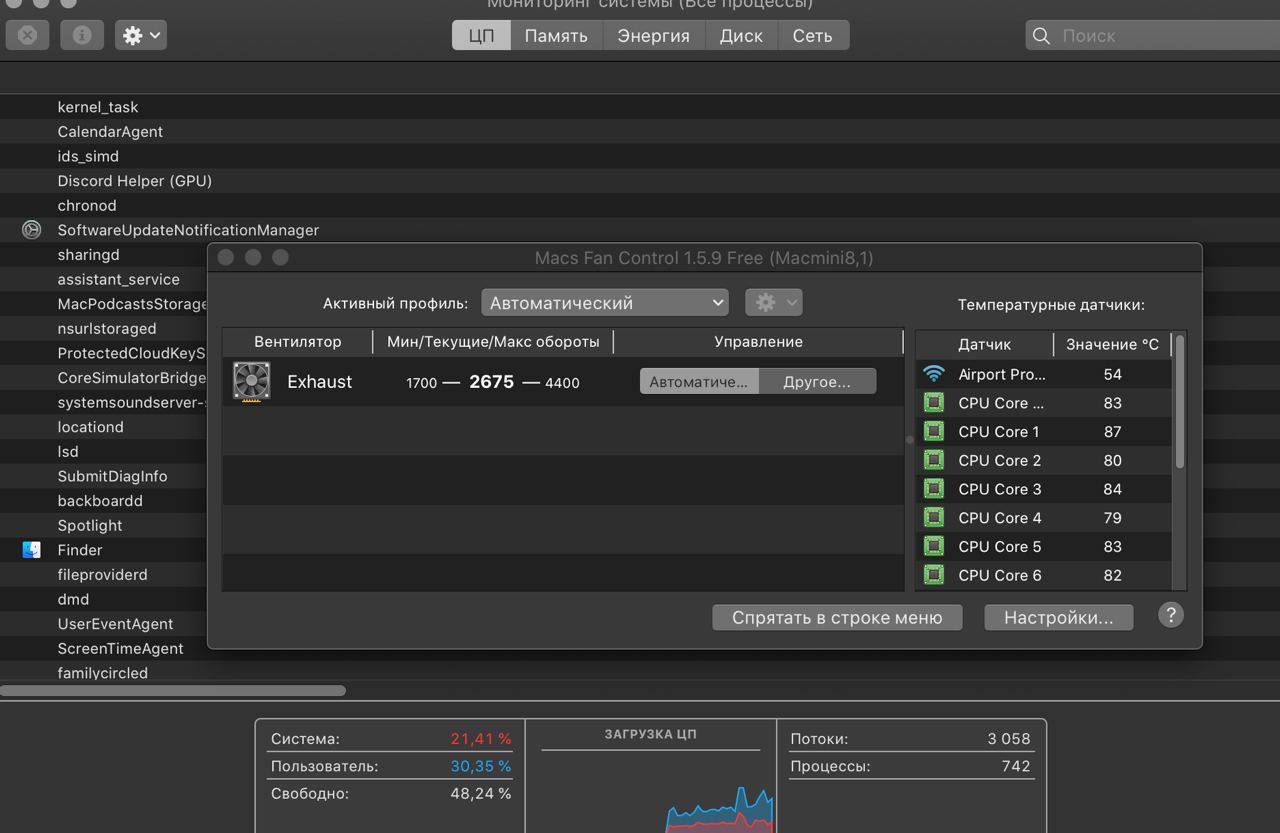Select the CalendarAgent process row

(640, 132)
